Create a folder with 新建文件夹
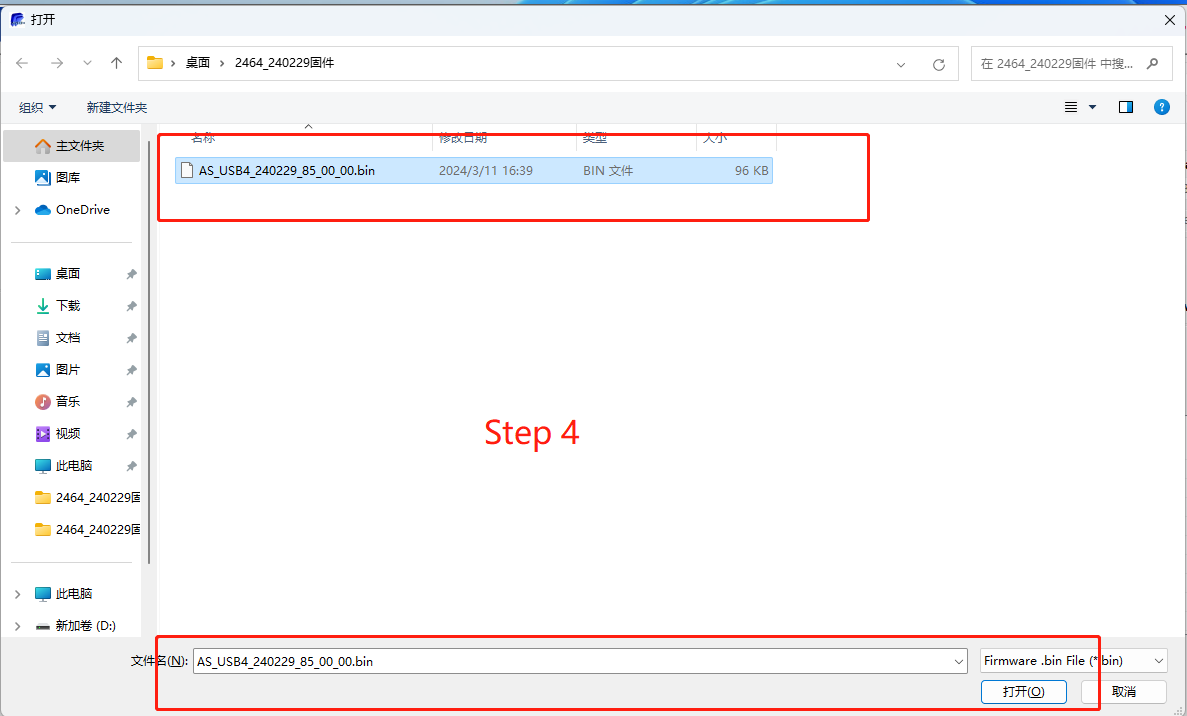1187x716 pixels. [116, 107]
